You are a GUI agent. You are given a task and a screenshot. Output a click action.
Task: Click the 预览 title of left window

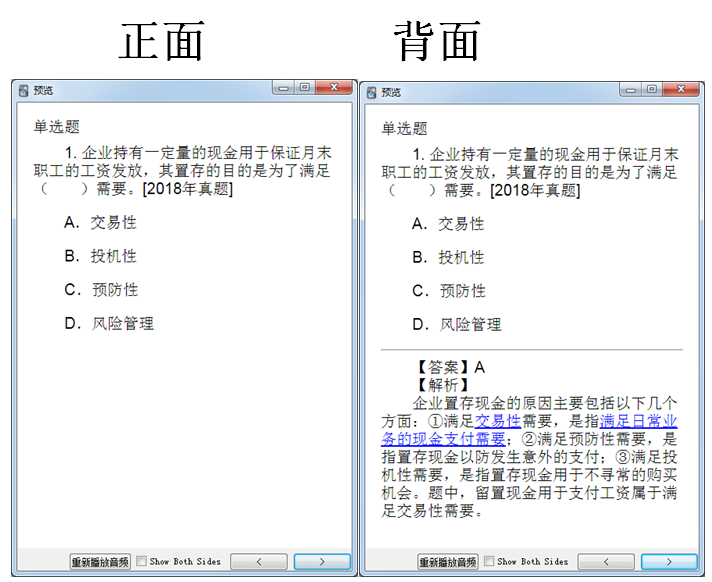click(43, 91)
